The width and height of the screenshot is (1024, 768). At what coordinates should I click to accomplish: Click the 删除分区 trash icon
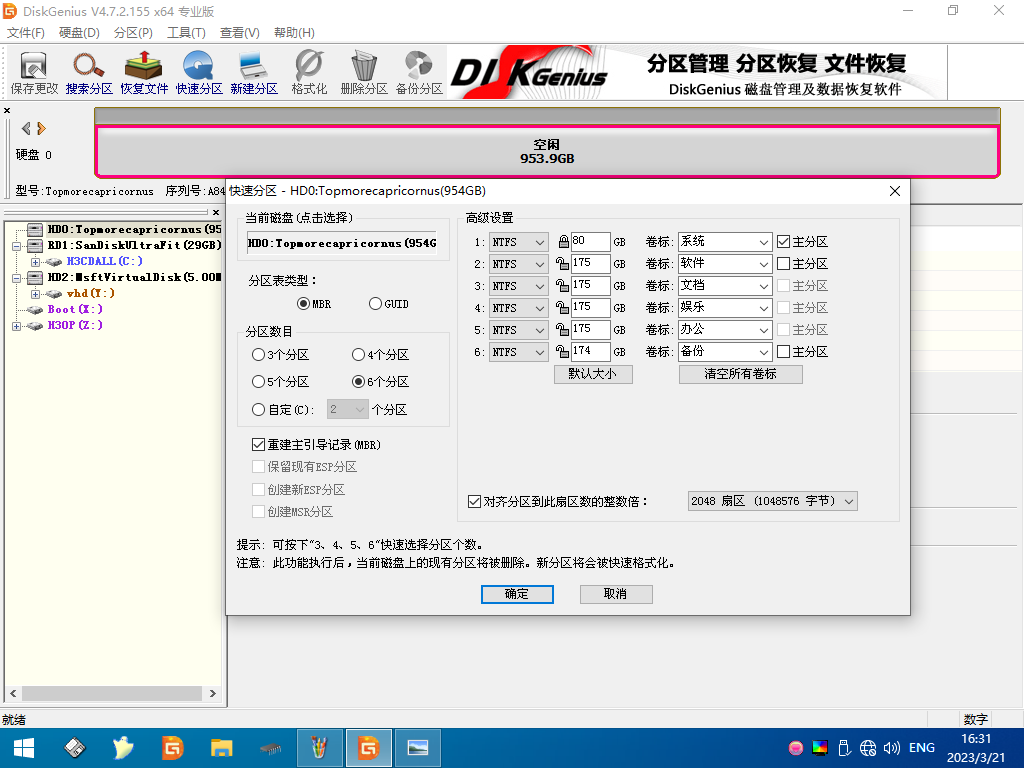pos(364,73)
